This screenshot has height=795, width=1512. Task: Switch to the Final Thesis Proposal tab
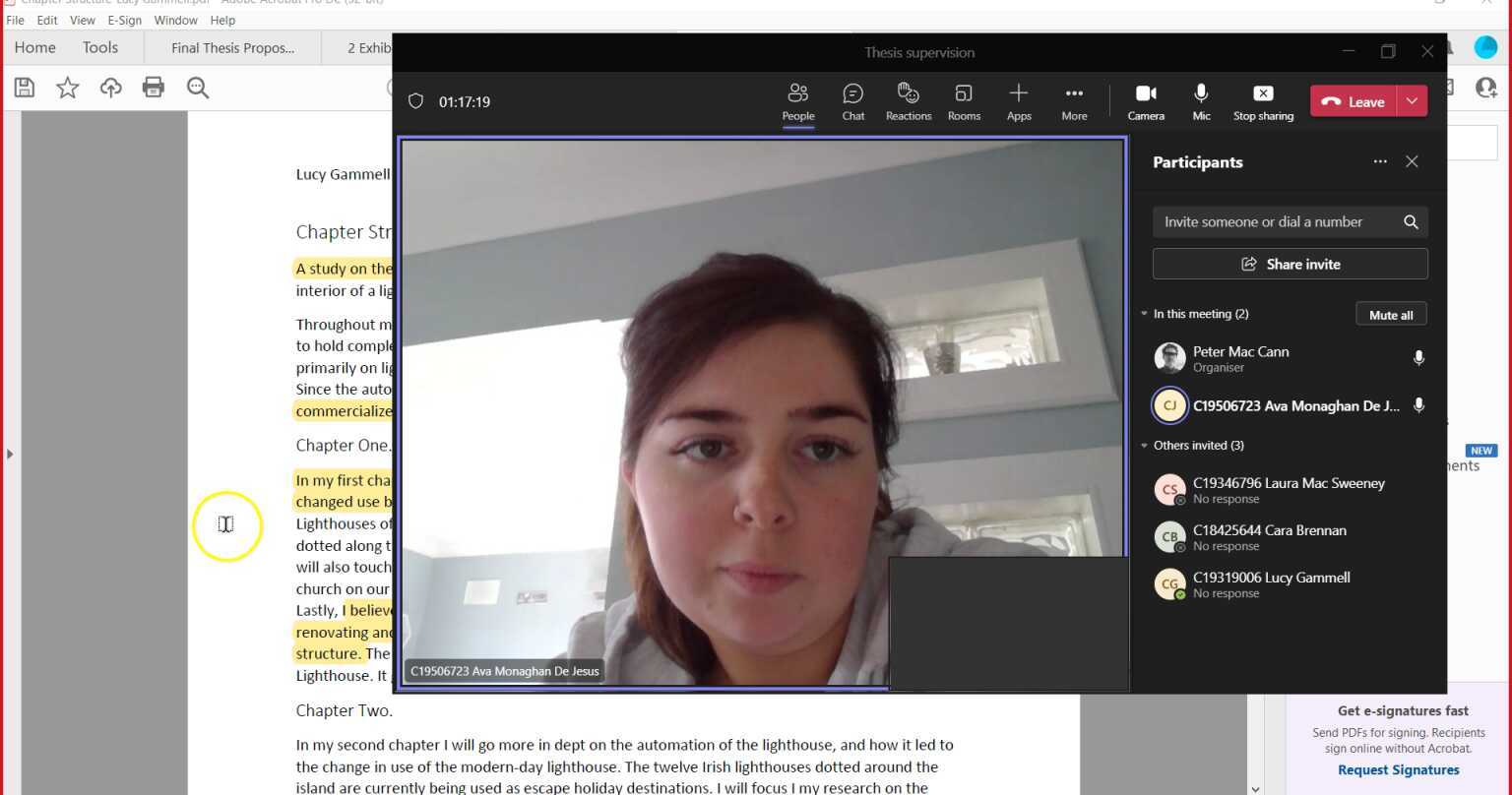click(232, 47)
